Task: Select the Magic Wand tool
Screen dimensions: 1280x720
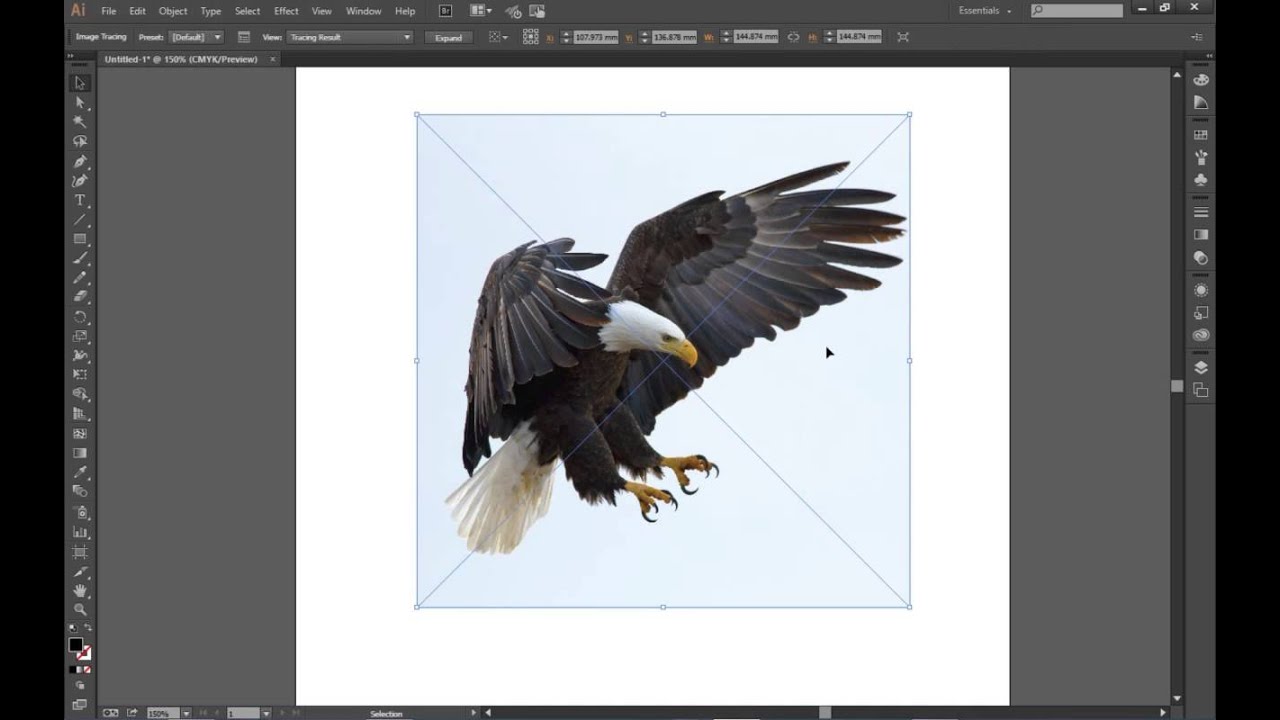Action: pyautogui.click(x=80, y=122)
